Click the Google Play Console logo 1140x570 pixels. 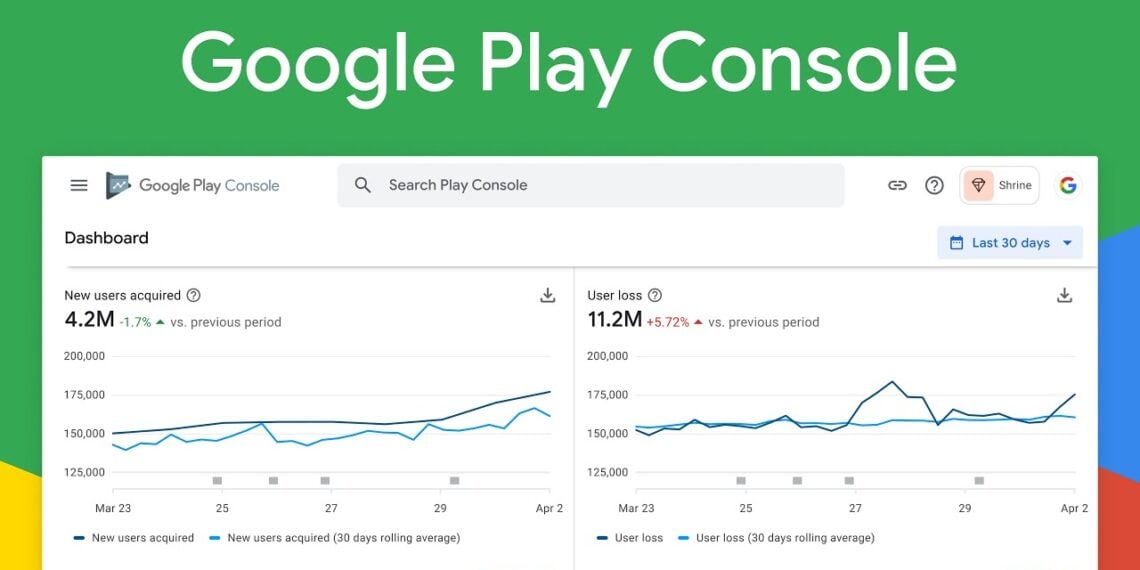point(193,185)
